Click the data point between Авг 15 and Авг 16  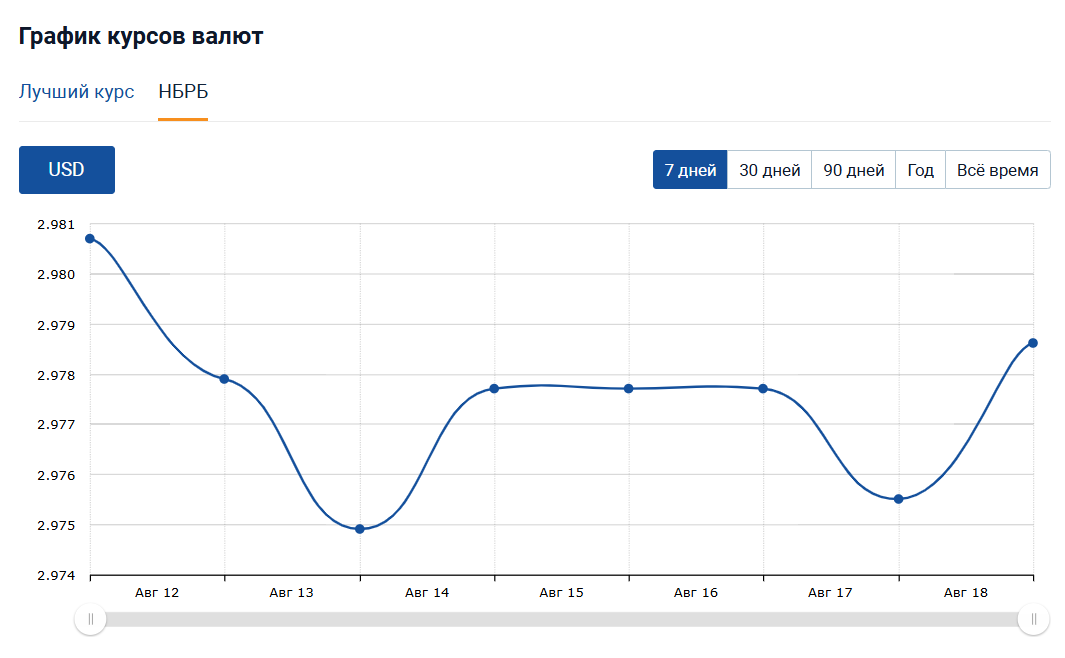pos(629,388)
